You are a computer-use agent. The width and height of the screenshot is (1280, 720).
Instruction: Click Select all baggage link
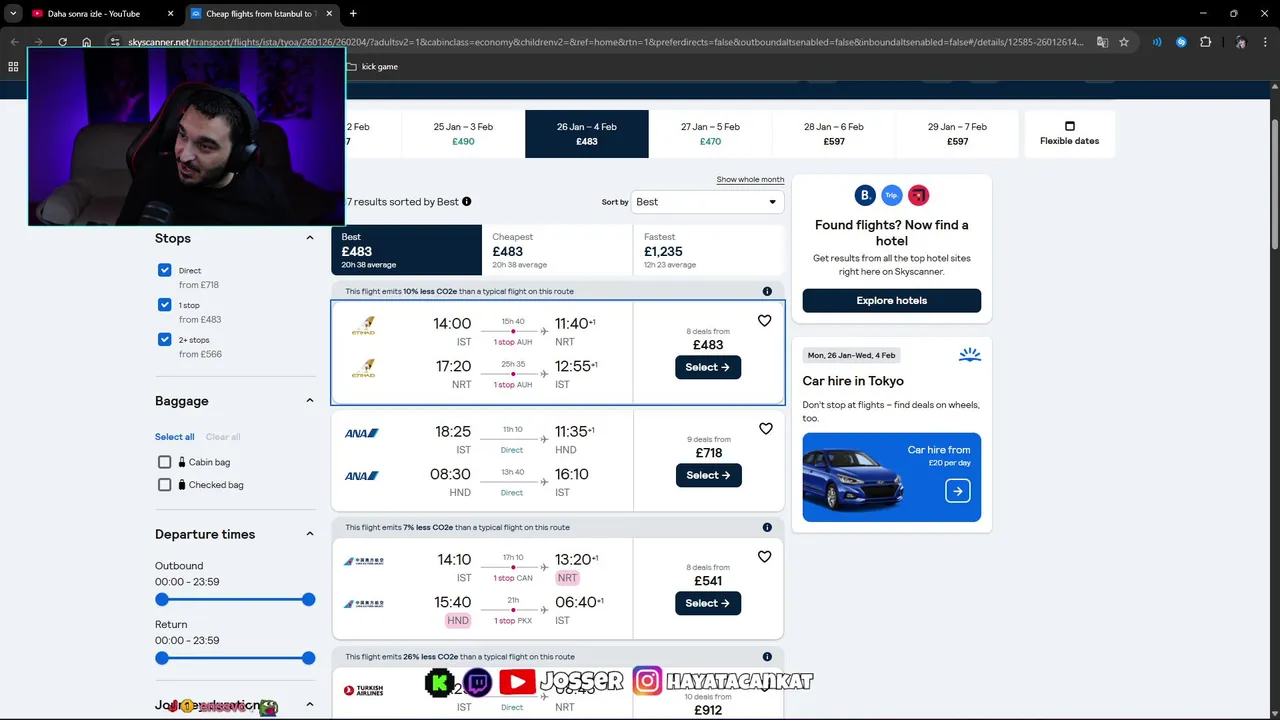(175, 437)
